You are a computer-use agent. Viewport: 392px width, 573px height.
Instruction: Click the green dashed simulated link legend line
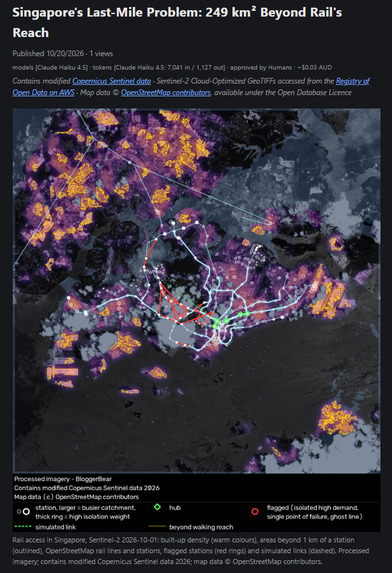23,527
